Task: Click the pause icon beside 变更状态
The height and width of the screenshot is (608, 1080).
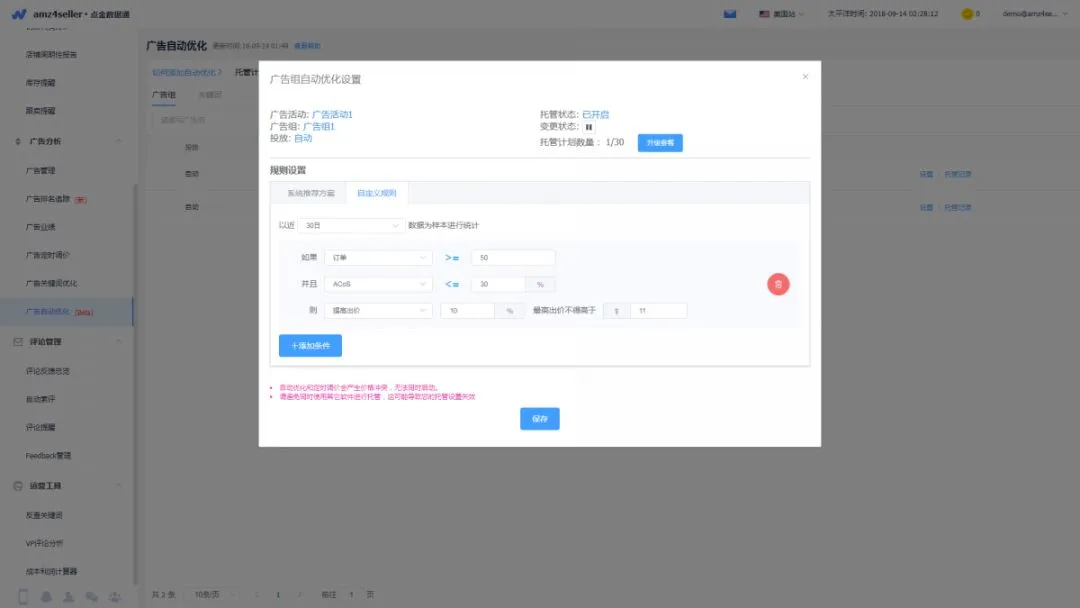Action: pos(589,127)
